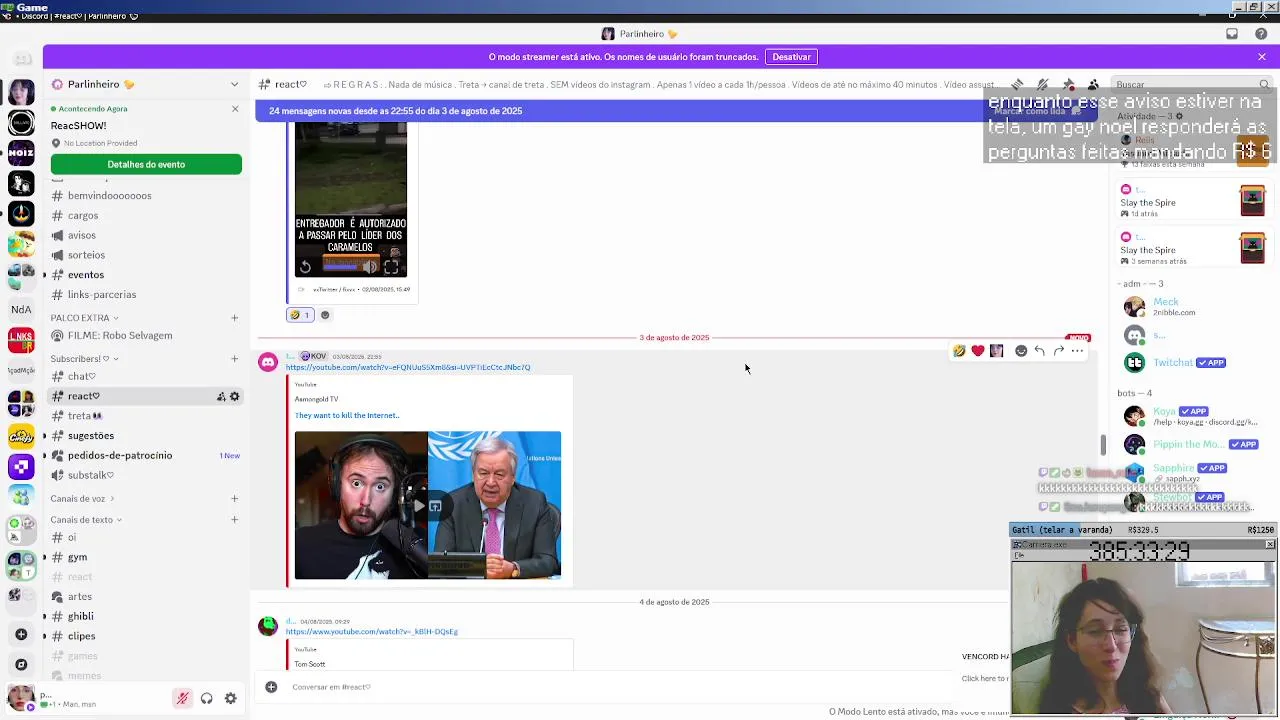Open add reaction picker on message

(x=1021, y=351)
